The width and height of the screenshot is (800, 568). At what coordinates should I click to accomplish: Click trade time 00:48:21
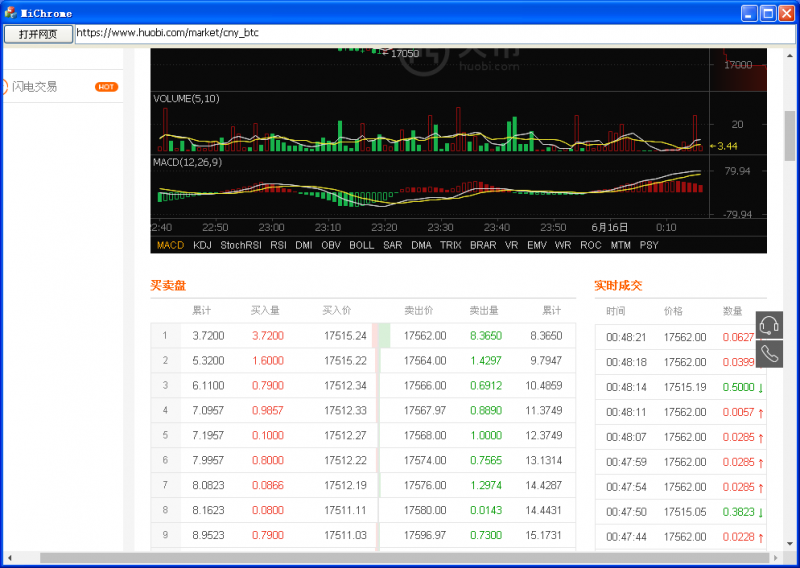coord(627,337)
